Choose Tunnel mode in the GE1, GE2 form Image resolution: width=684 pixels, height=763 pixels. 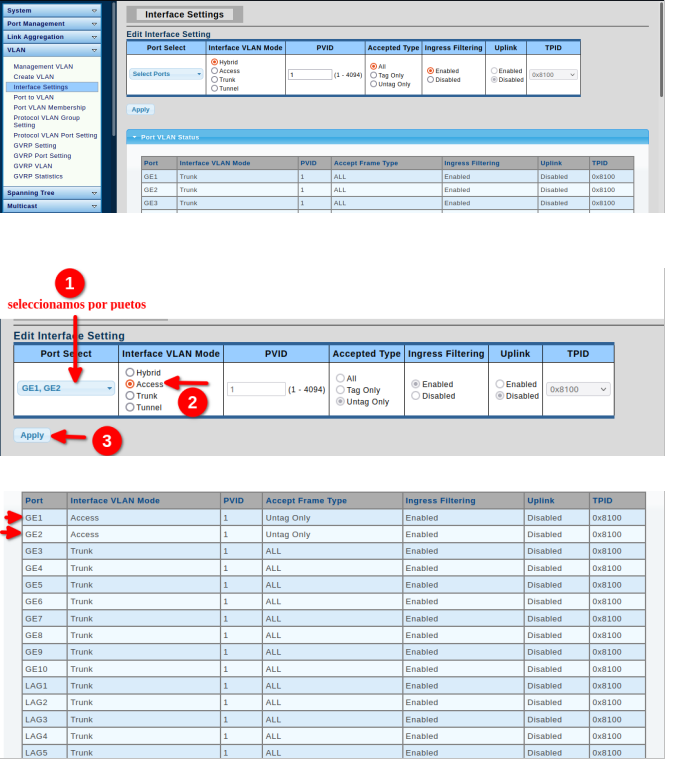pyautogui.click(x=130, y=407)
